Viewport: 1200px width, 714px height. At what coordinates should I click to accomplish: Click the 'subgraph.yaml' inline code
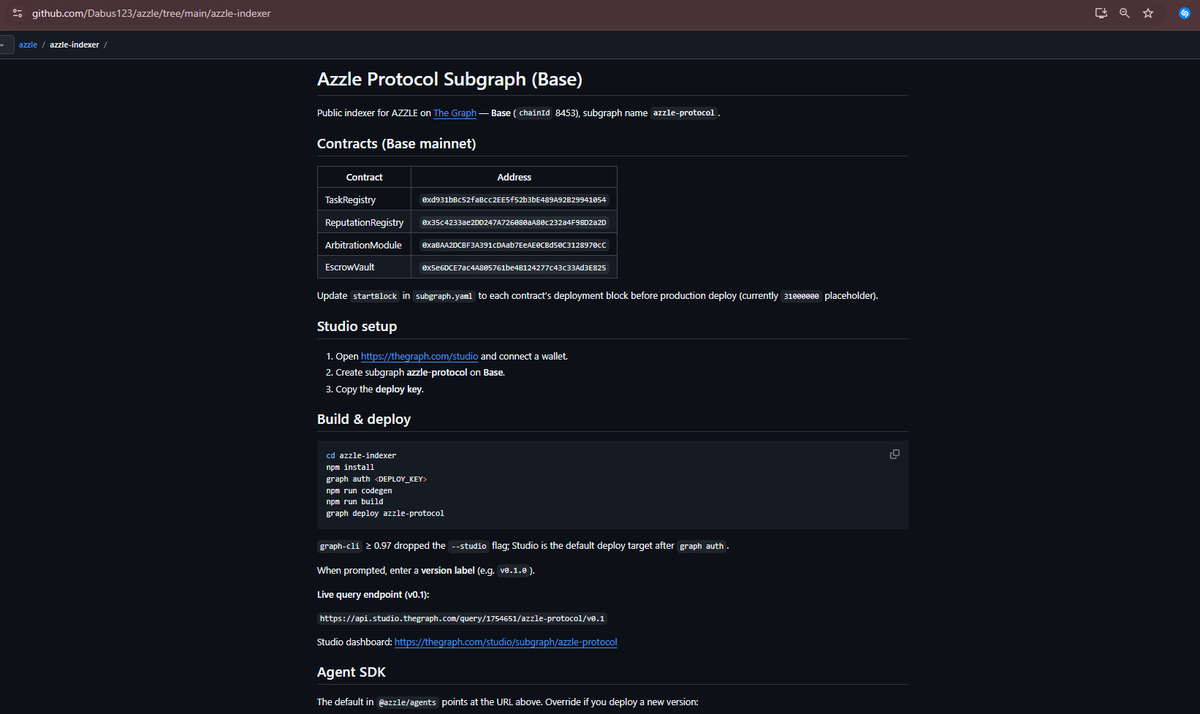[x=444, y=297]
